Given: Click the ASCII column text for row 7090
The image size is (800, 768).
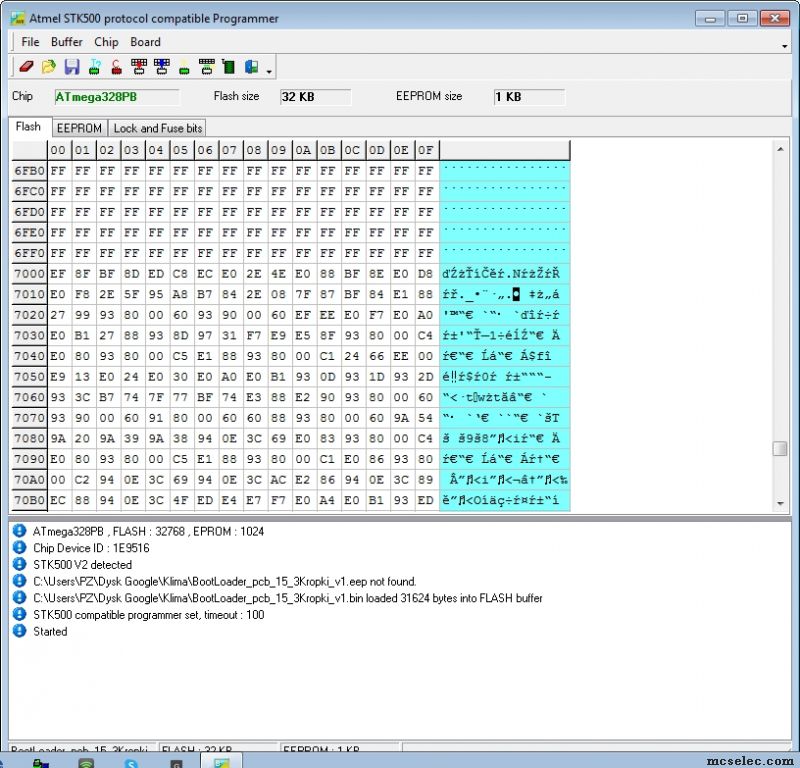Looking at the screenshot, I should coord(505,459).
